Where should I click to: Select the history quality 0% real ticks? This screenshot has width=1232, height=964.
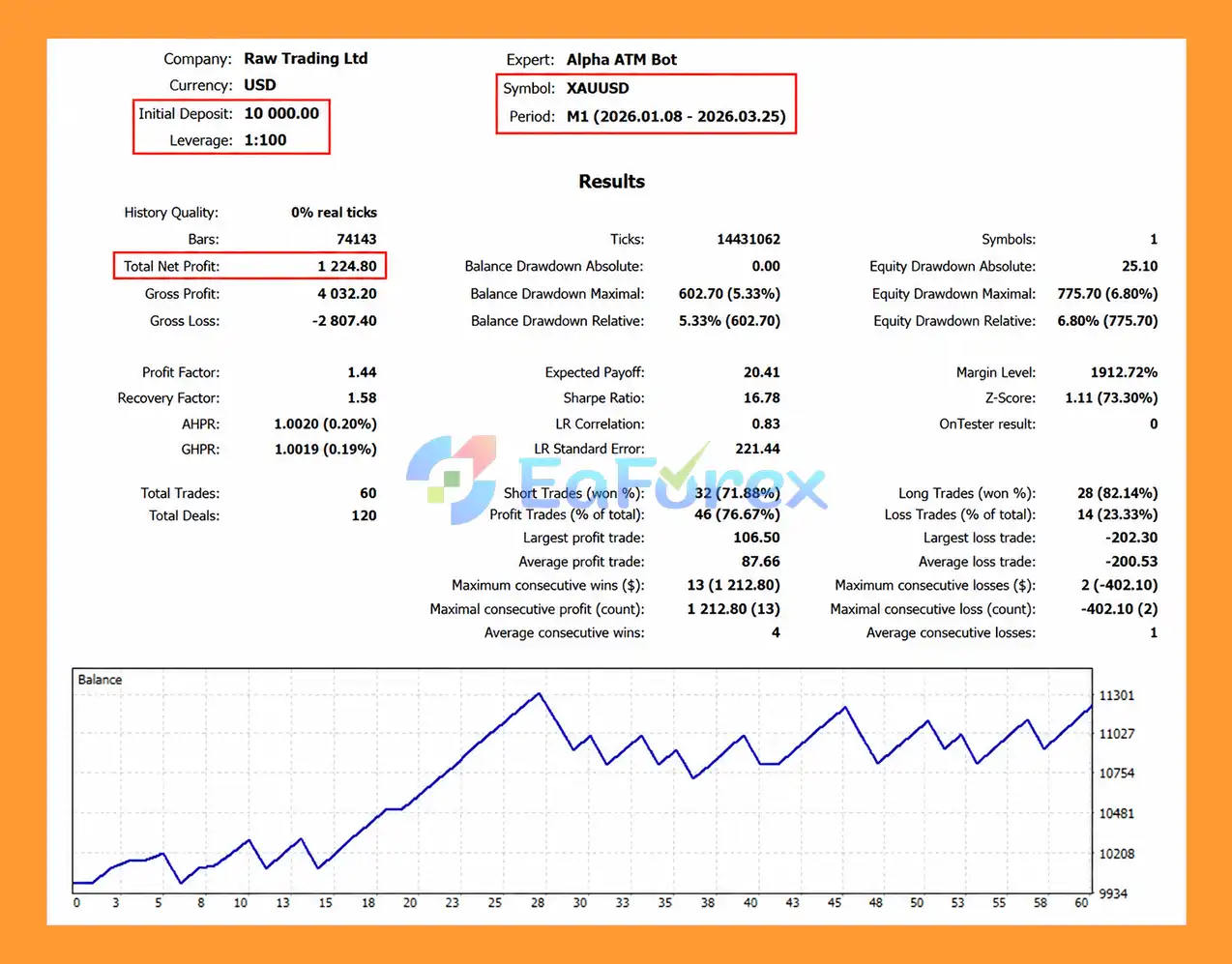point(334,212)
